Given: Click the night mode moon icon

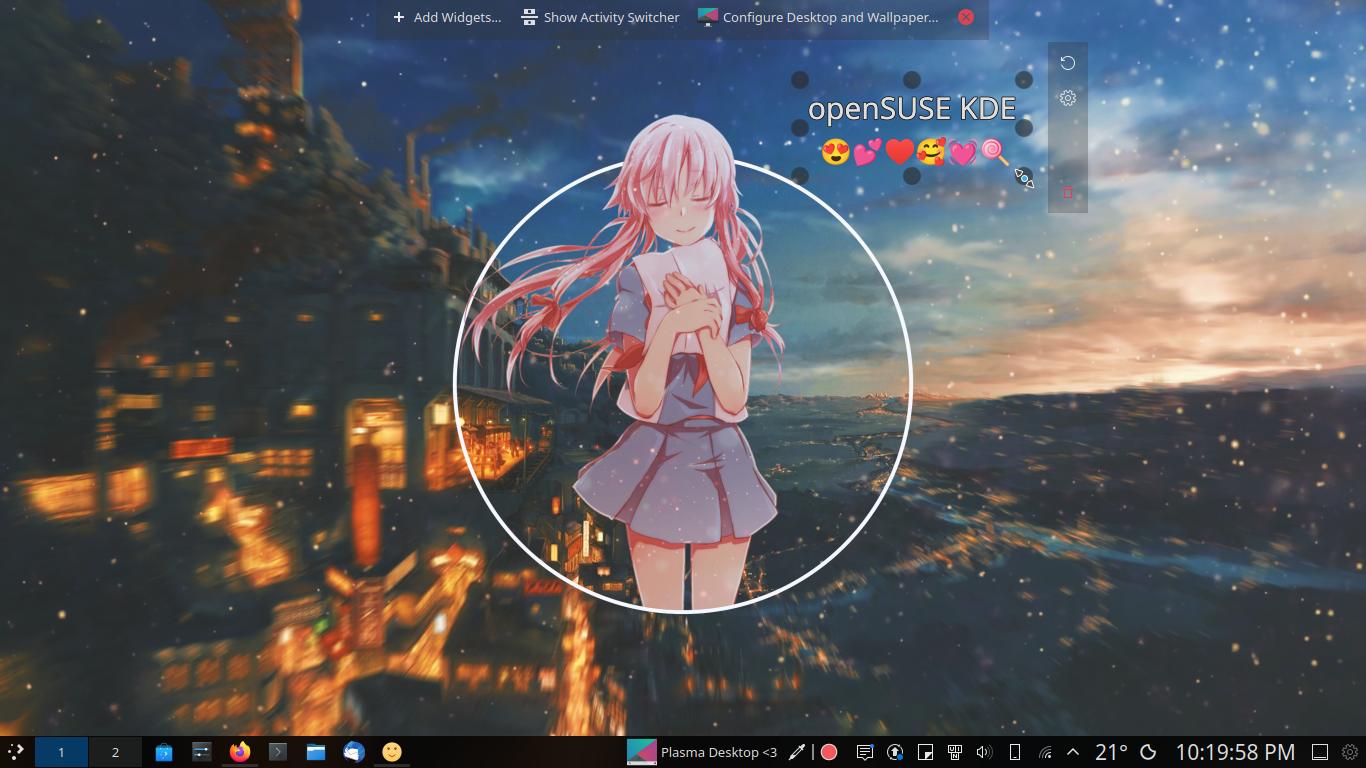Looking at the screenshot, I should coord(1149,752).
